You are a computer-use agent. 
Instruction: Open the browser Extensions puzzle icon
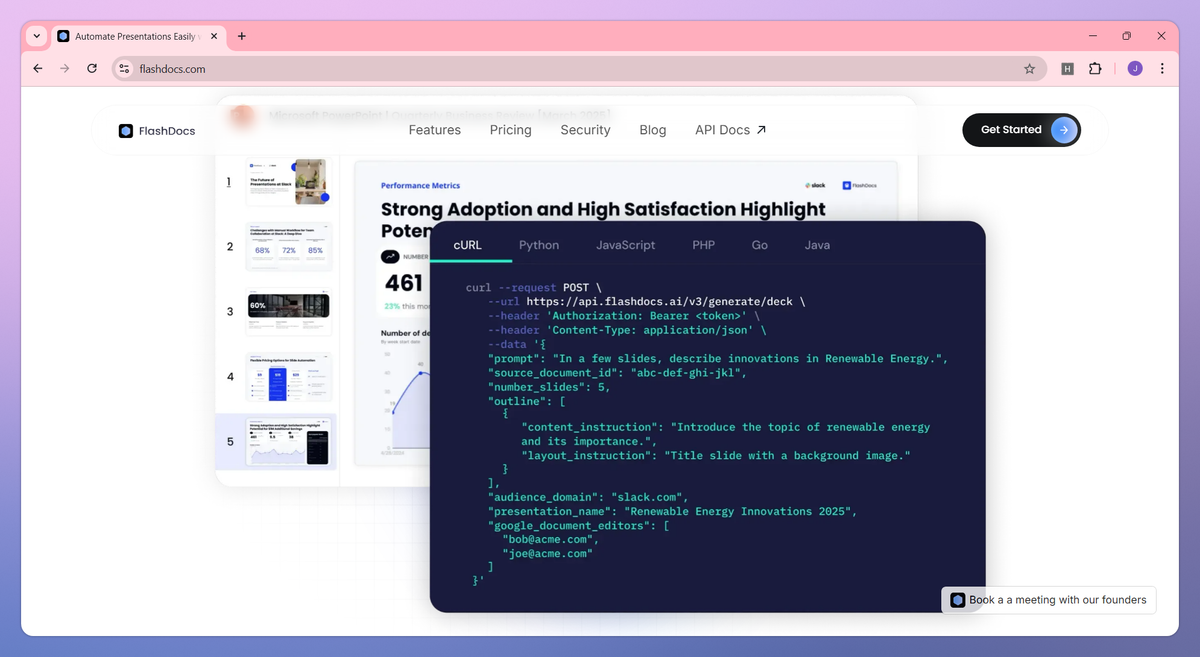pos(1095,69)
